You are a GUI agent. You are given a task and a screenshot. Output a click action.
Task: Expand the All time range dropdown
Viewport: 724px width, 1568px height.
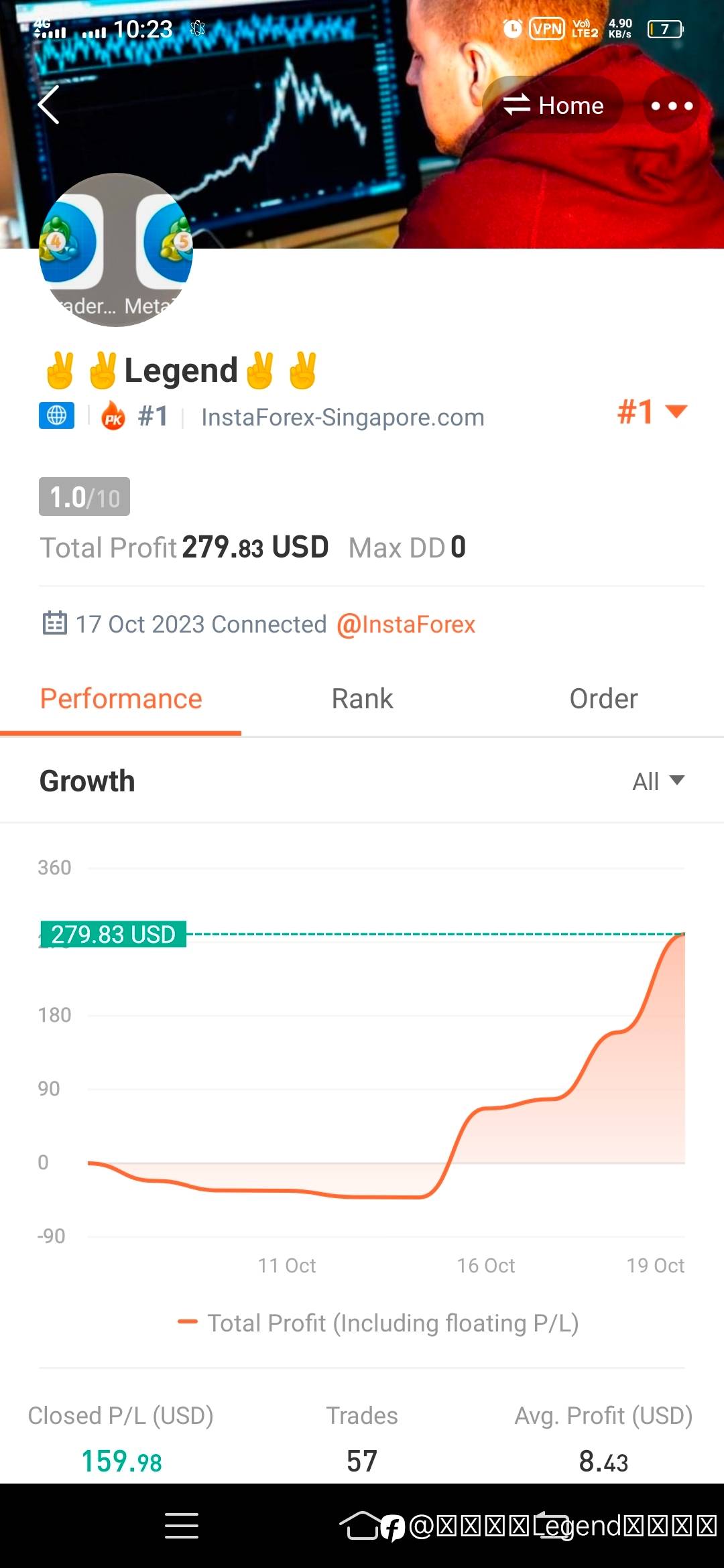pyautogui.click(x=658, y=781)
